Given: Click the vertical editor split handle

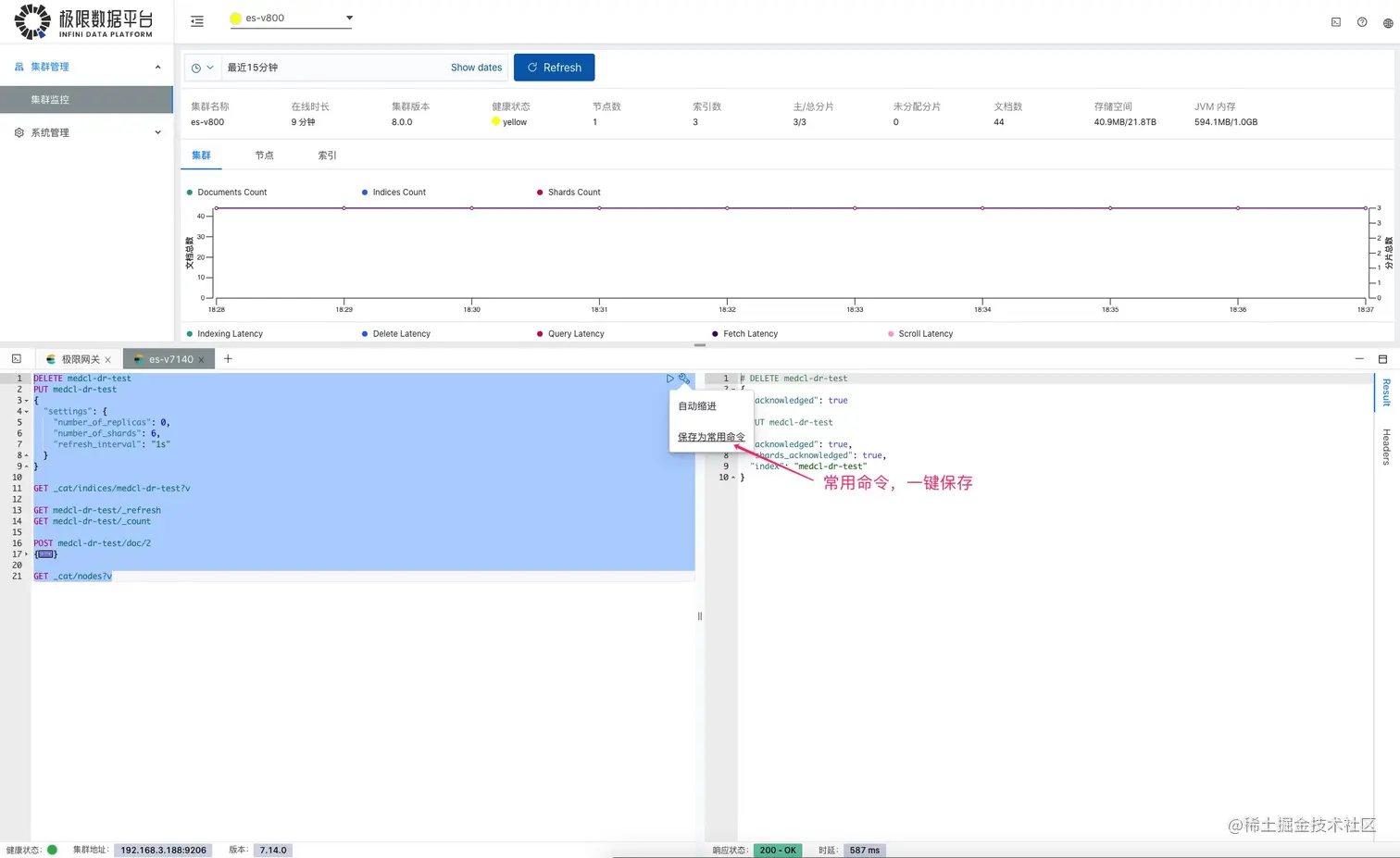Looking at the screenshot, I should [x=700, y=616].
